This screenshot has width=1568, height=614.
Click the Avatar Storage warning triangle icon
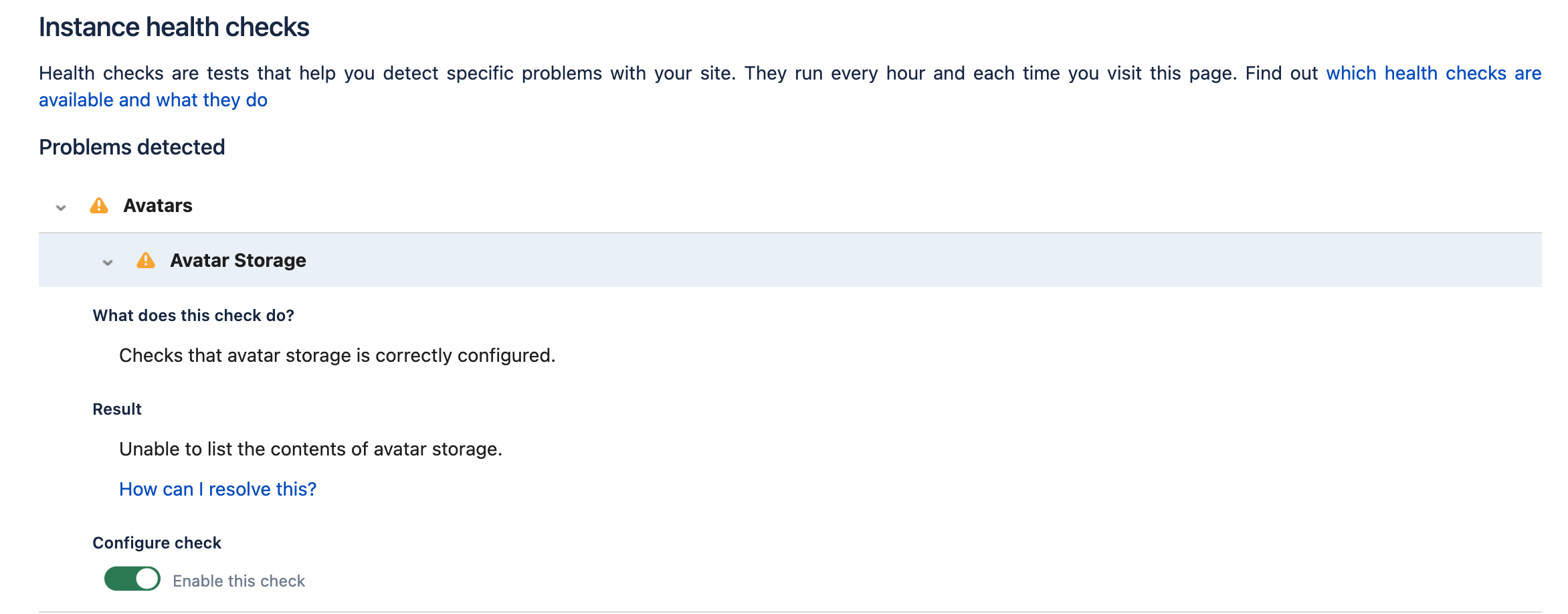click(146, 261)
